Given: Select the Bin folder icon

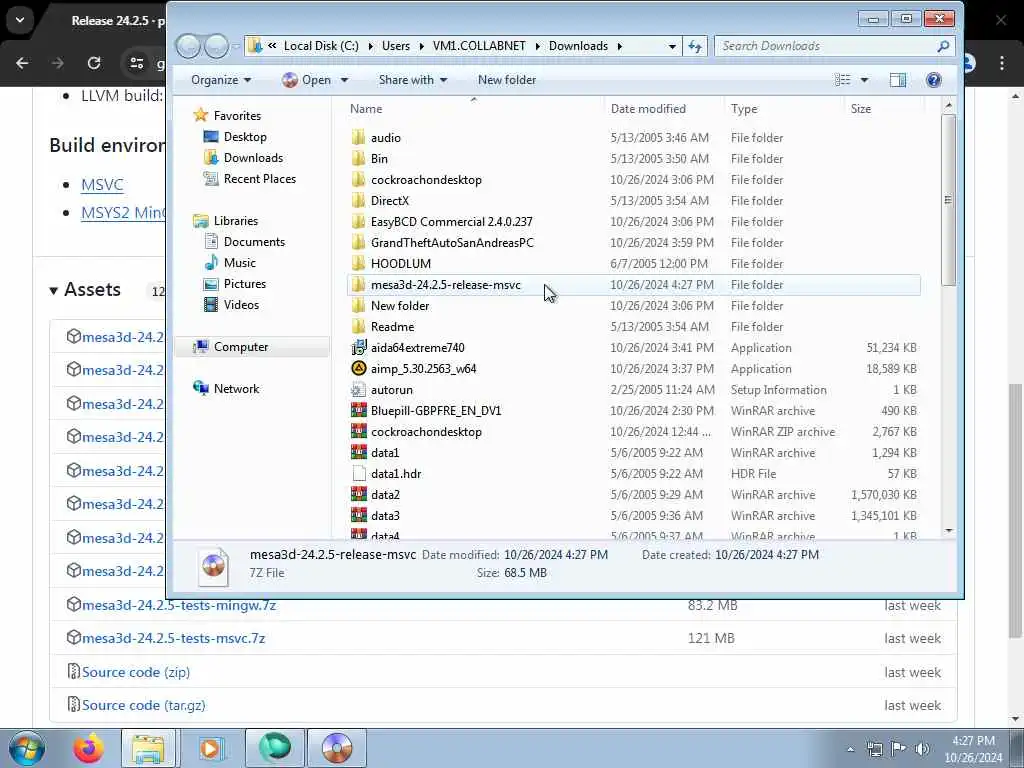Looking at the screenshot, I should (359, 159).
